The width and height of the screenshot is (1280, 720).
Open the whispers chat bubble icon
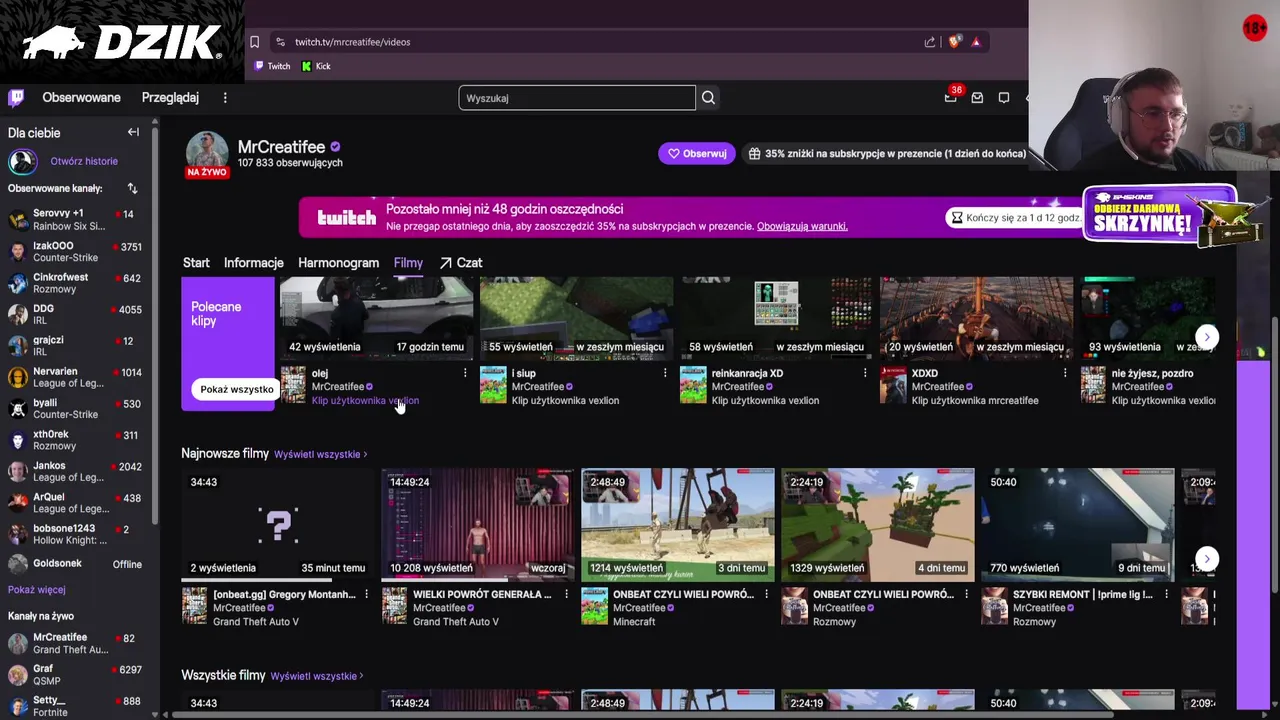pos(1003,97)
